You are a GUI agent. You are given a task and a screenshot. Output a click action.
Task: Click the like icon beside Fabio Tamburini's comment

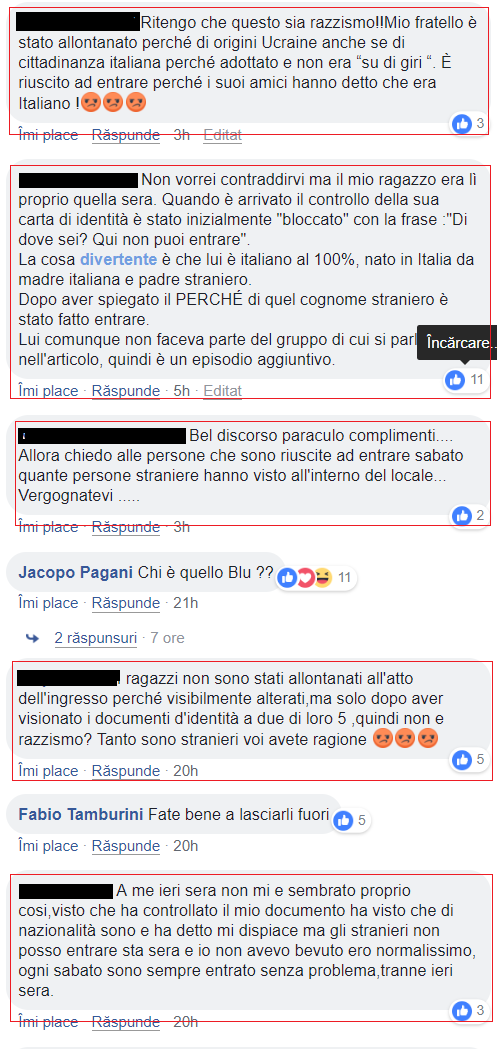tap(343, 820)
